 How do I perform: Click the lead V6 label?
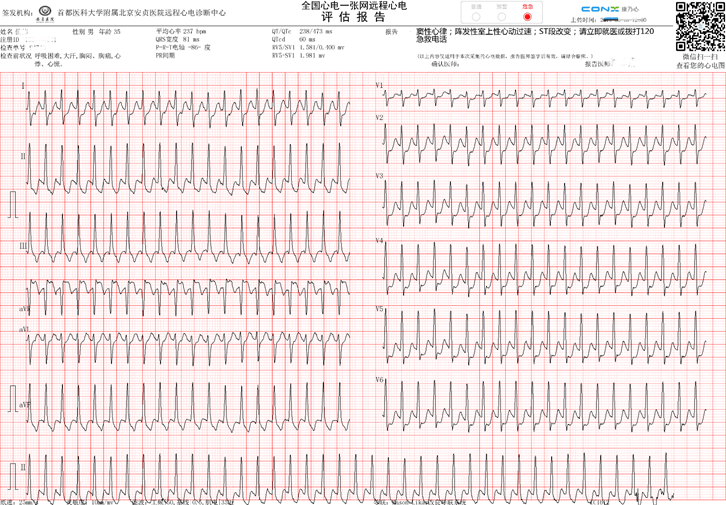coord(379,380)
